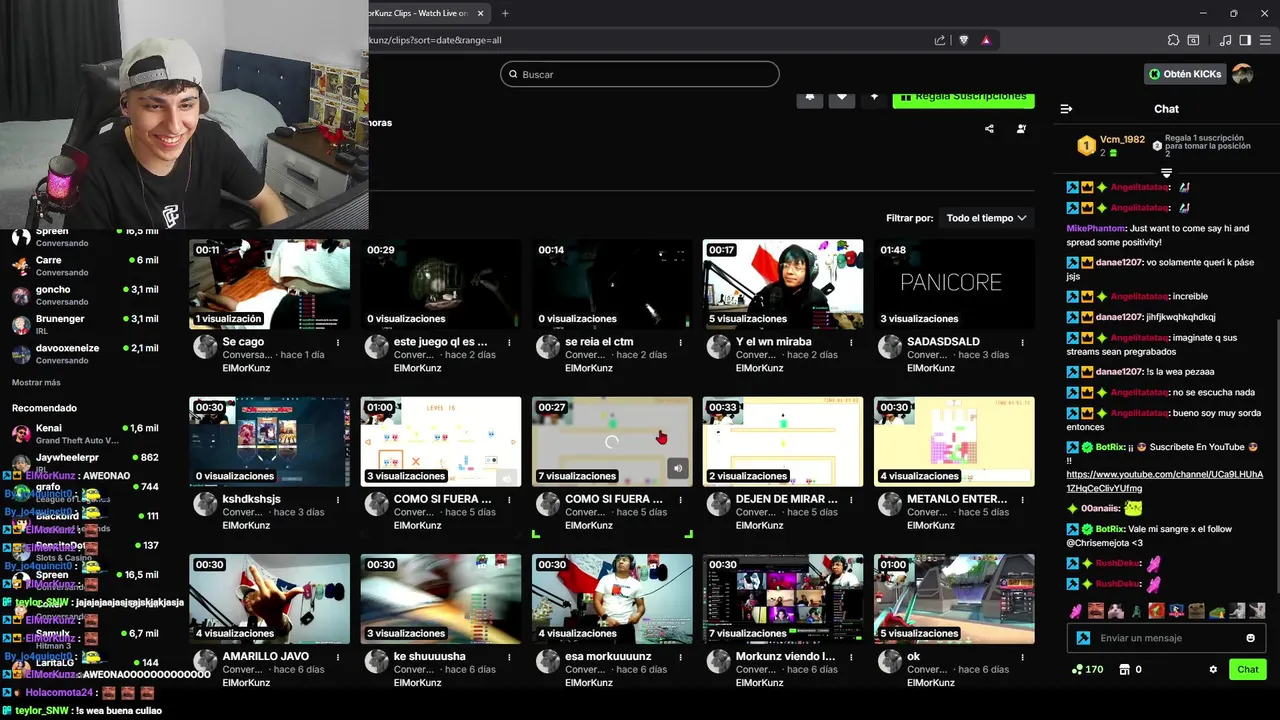Open options menu for 'ok' clip
The width and height of the screenshot is (1280, 720).
1023,657
